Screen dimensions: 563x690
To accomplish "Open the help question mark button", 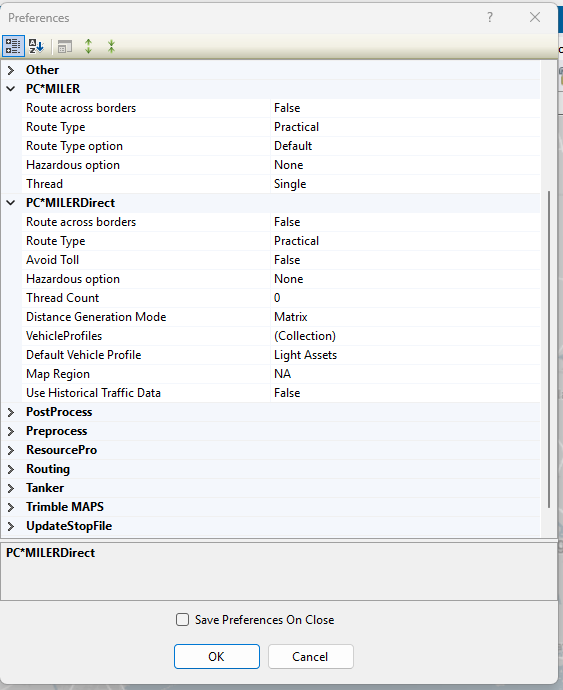I will (490, 17).
